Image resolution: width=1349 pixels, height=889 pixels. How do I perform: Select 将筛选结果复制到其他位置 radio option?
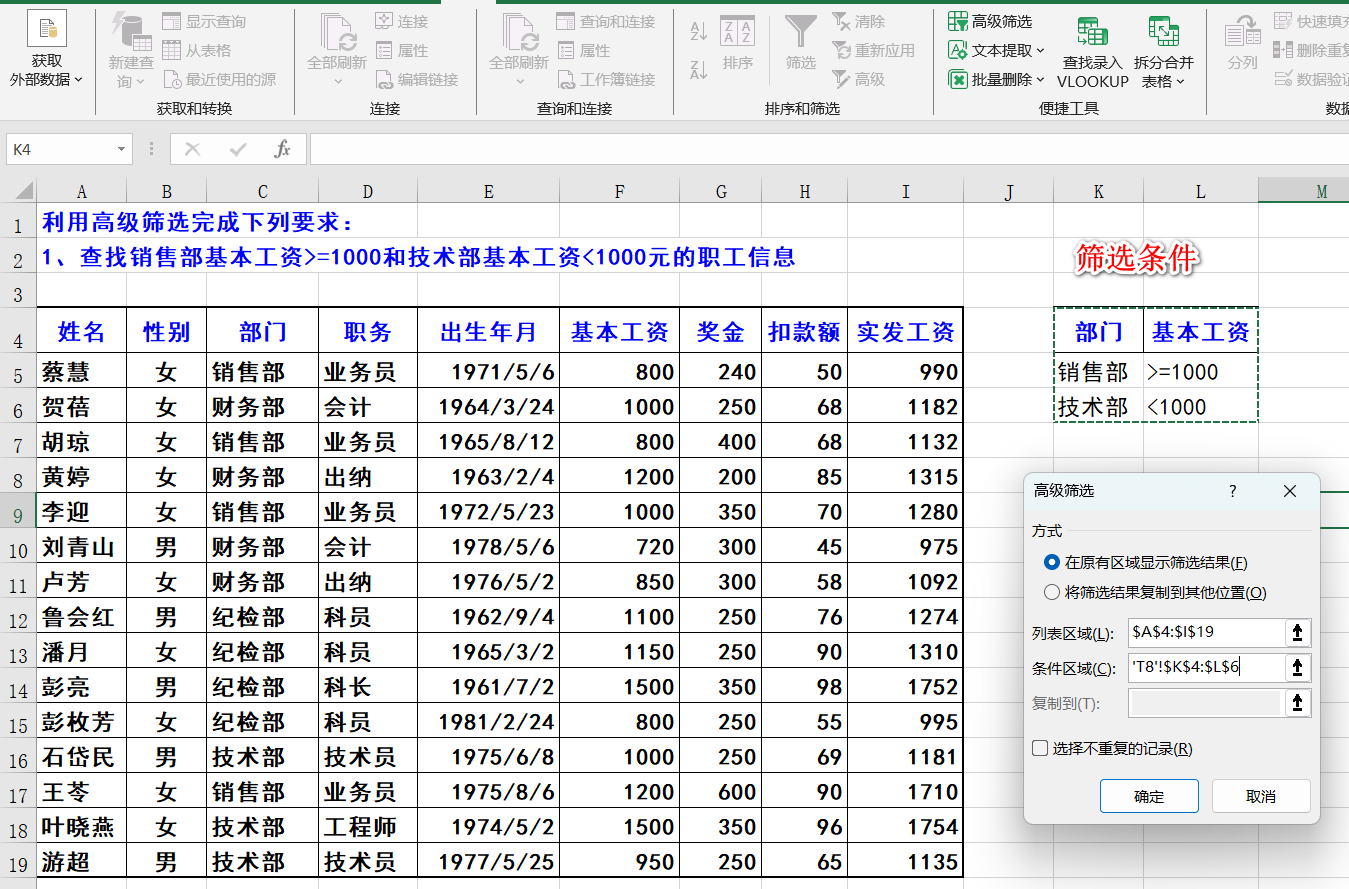pos(1052,592)
